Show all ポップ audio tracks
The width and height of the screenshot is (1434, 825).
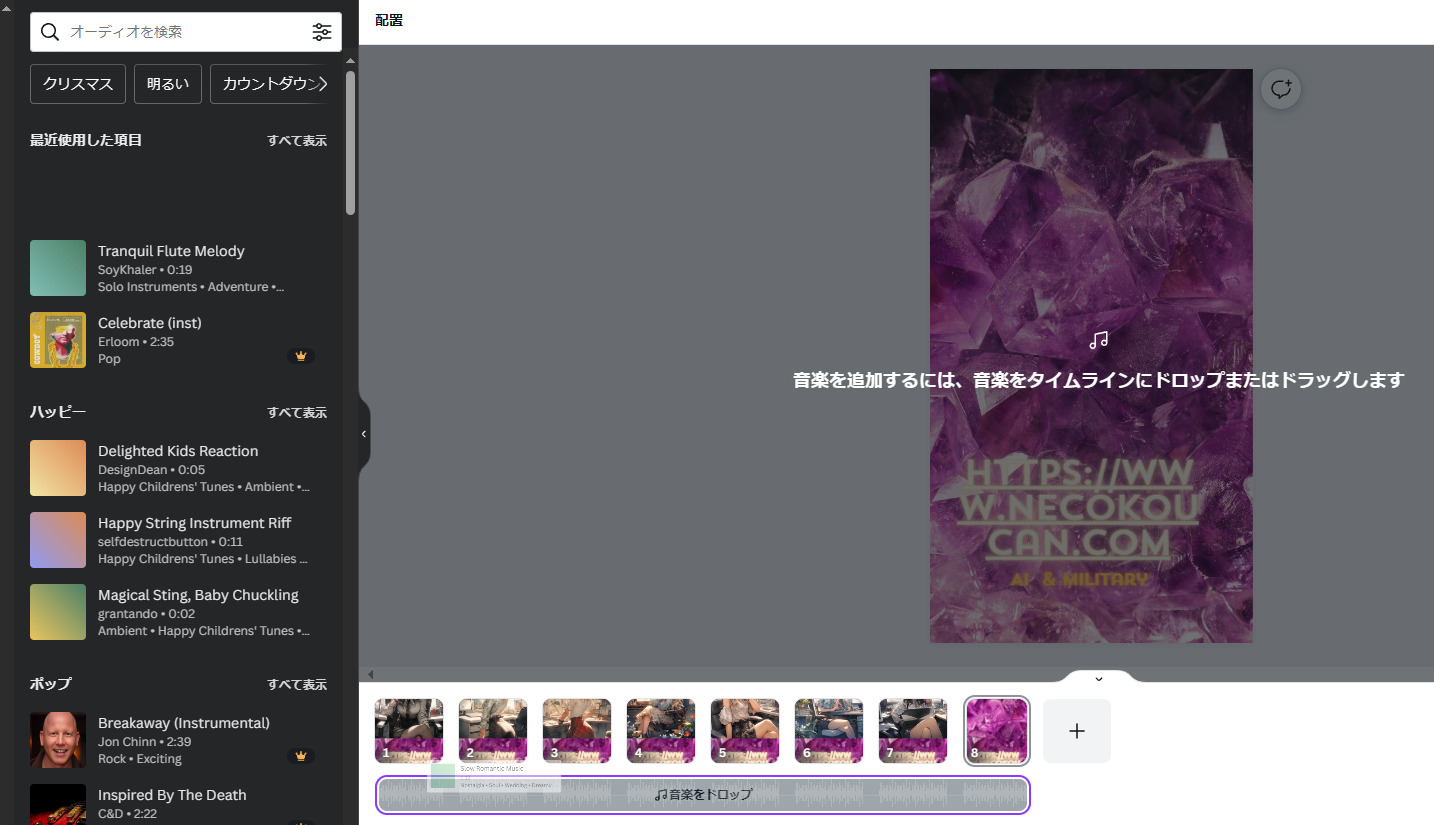(x=297, y=684)
